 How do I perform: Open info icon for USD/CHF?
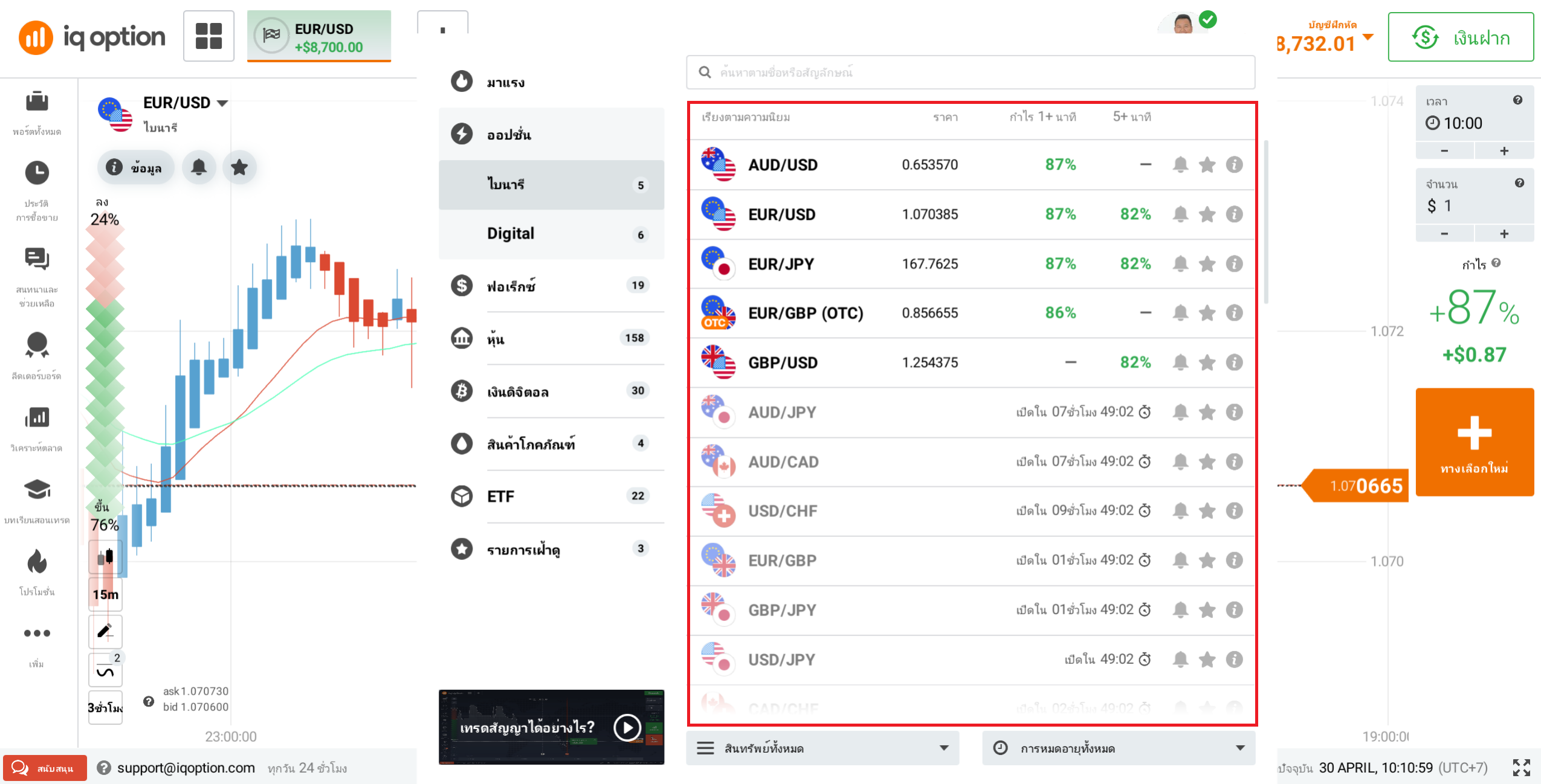1234,511
